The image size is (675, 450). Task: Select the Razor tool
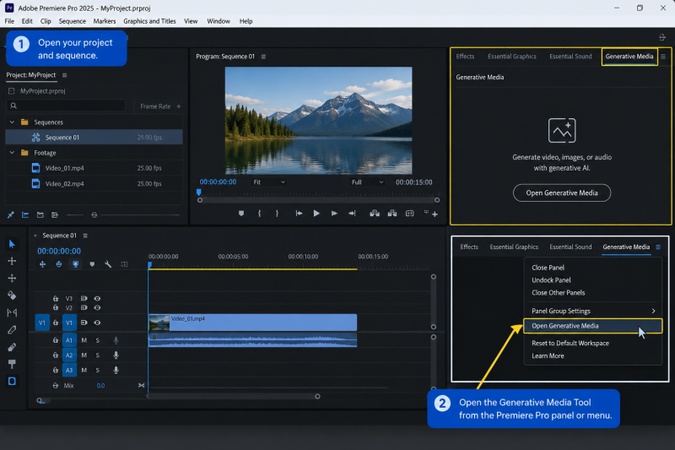click(12, 295)
